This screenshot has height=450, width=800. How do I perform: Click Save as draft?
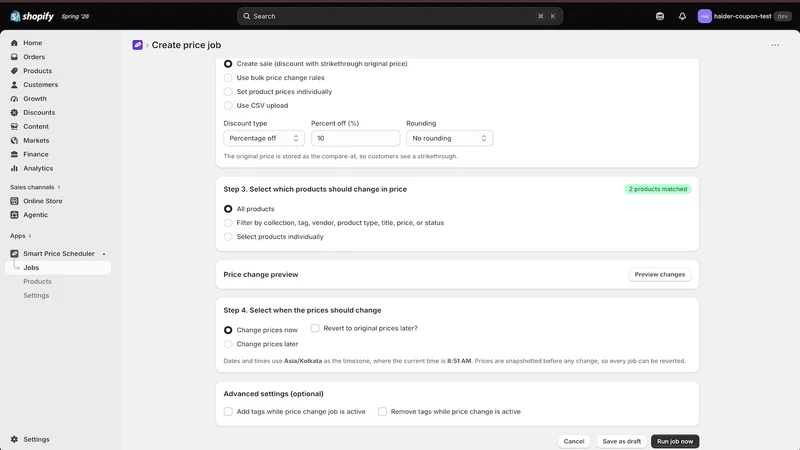621,441
